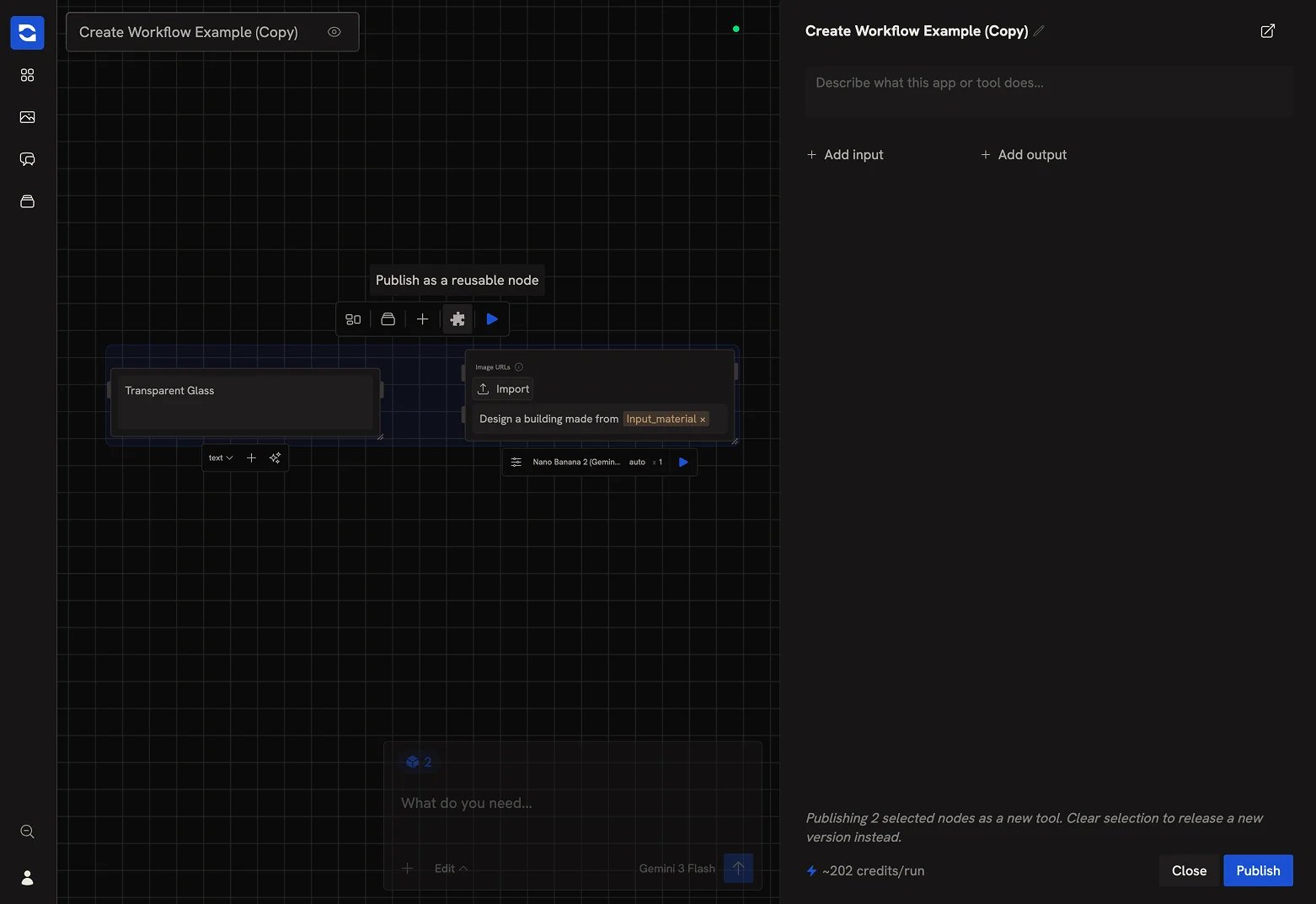Screen dimensions: 1316x904
Task: Click the blue Publish button
Action: (x=1258, y=870)
